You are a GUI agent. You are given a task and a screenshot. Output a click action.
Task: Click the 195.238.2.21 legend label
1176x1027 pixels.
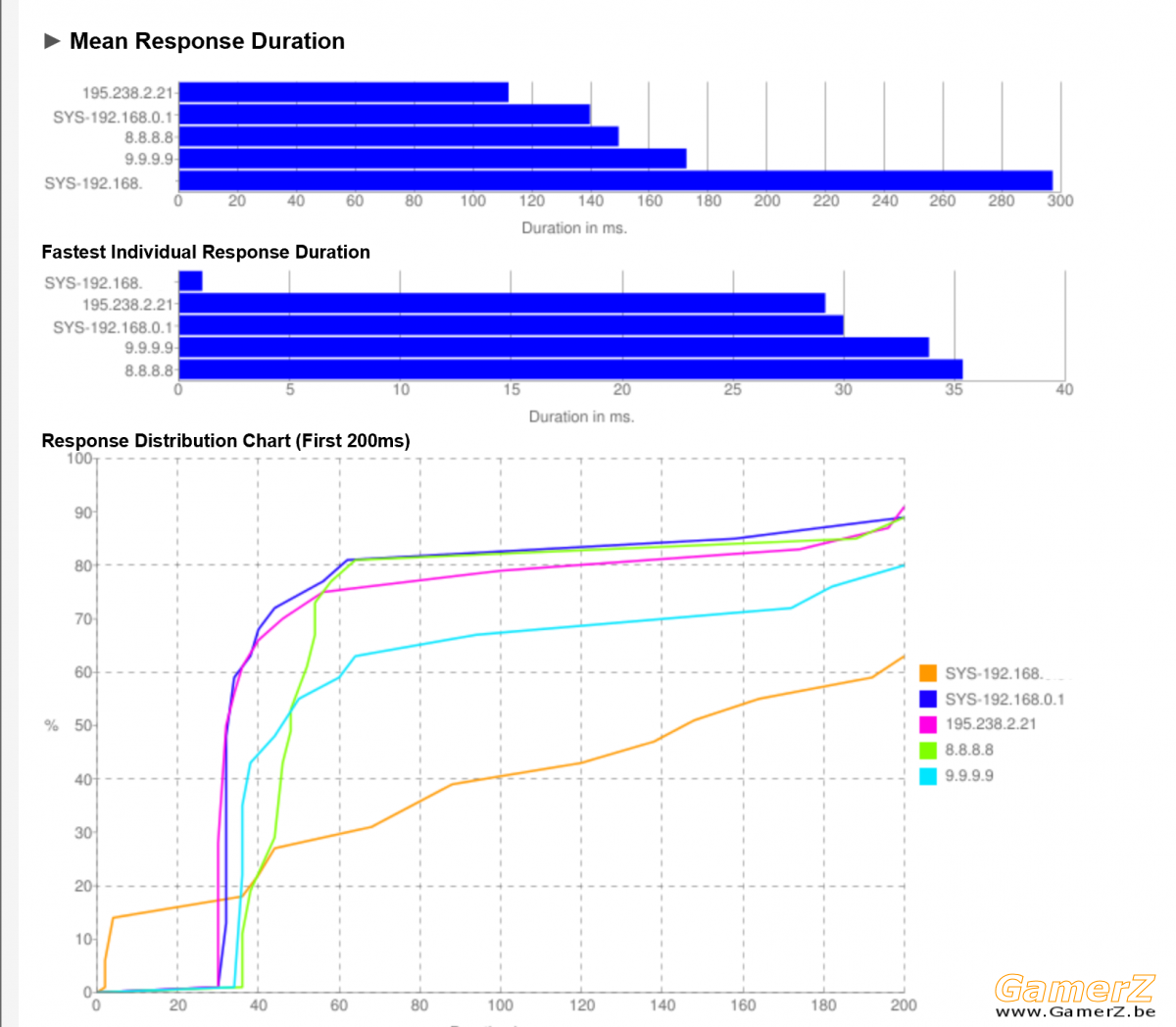click(x=991, y=724)
